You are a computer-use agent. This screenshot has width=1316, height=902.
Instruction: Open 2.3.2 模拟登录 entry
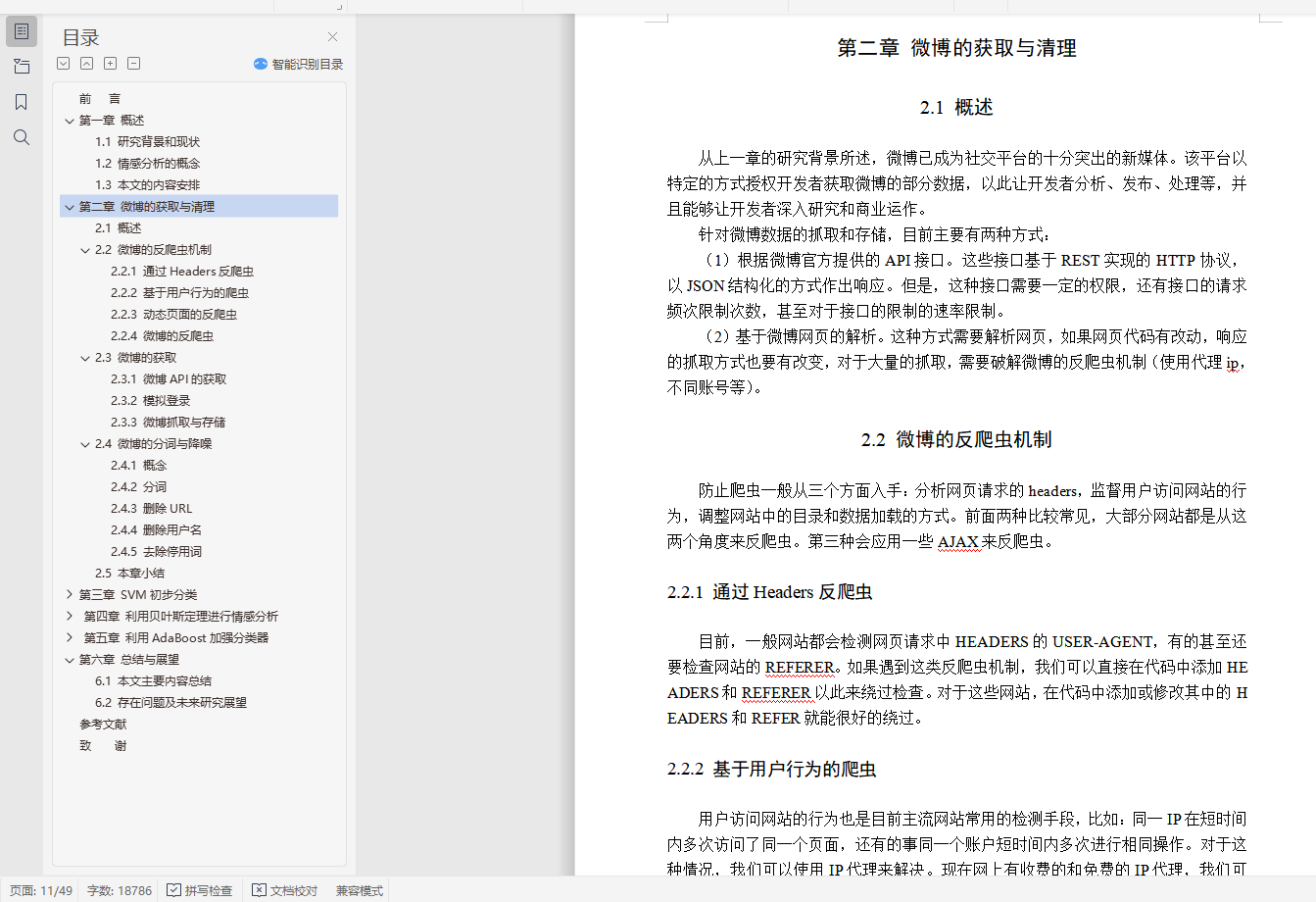pos(150,401)
